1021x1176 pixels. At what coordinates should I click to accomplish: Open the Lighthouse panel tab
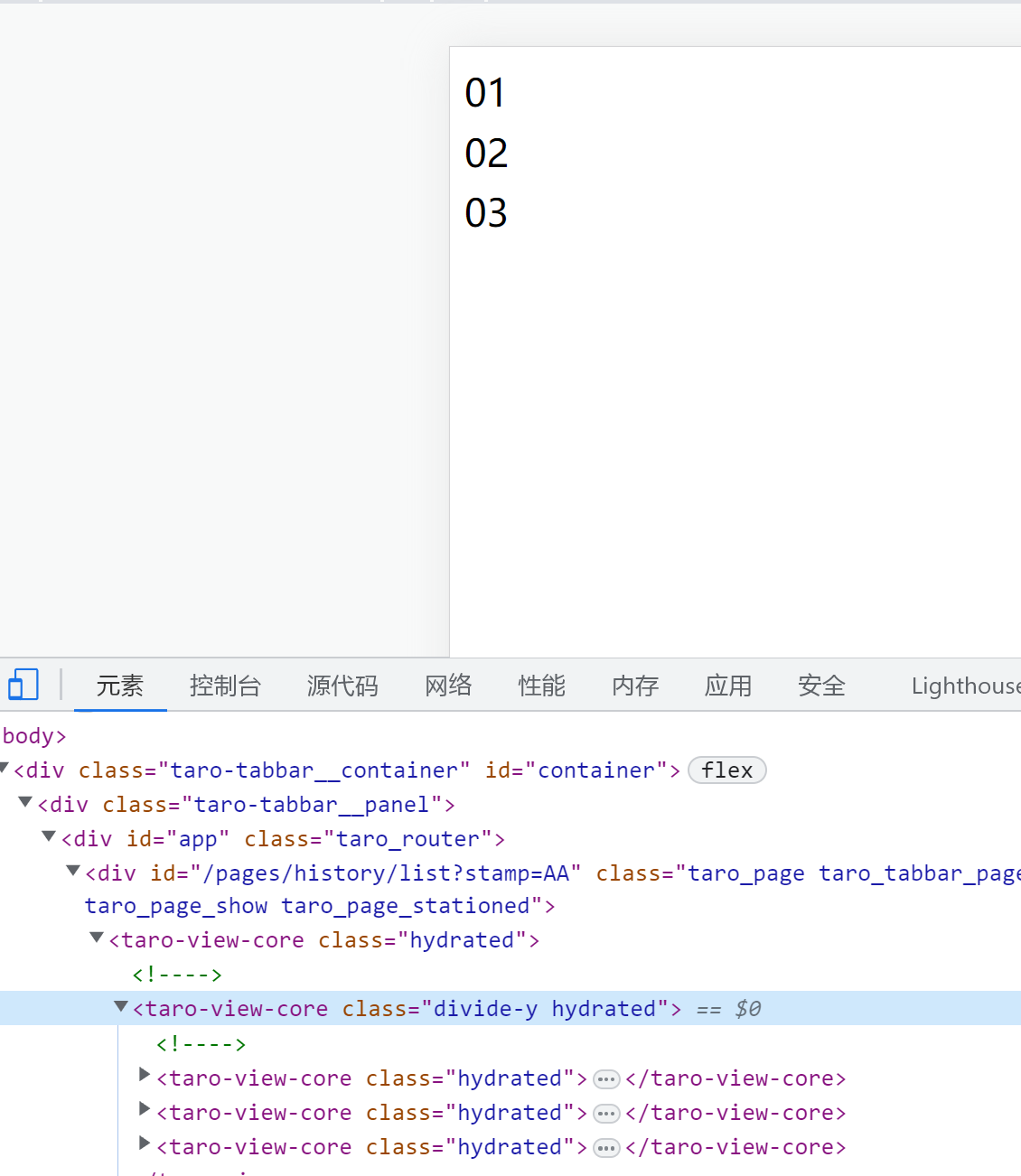[x=963, y=686]
